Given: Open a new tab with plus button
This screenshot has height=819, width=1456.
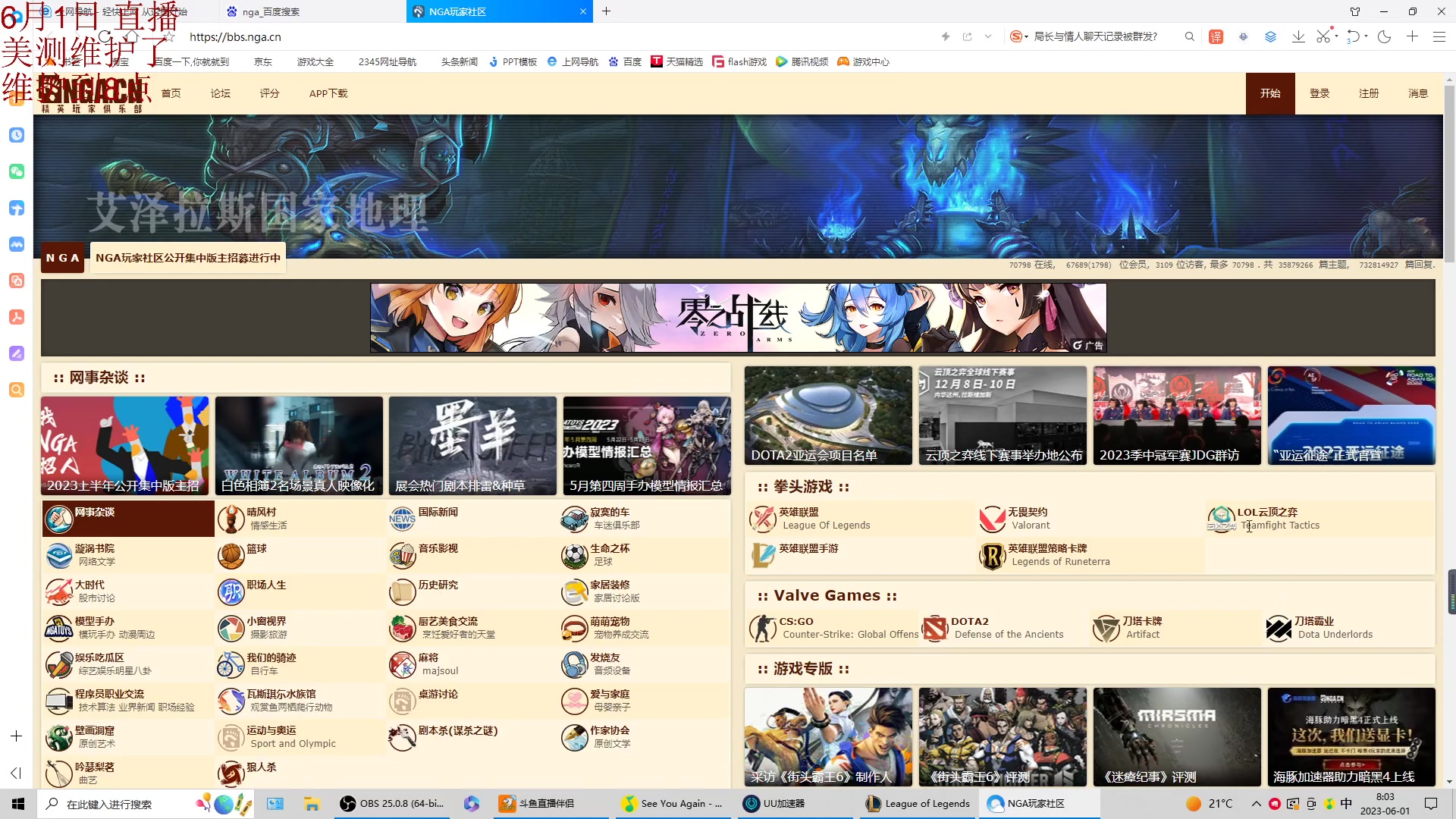Looking at the screenshot, I should coord(606,11).
